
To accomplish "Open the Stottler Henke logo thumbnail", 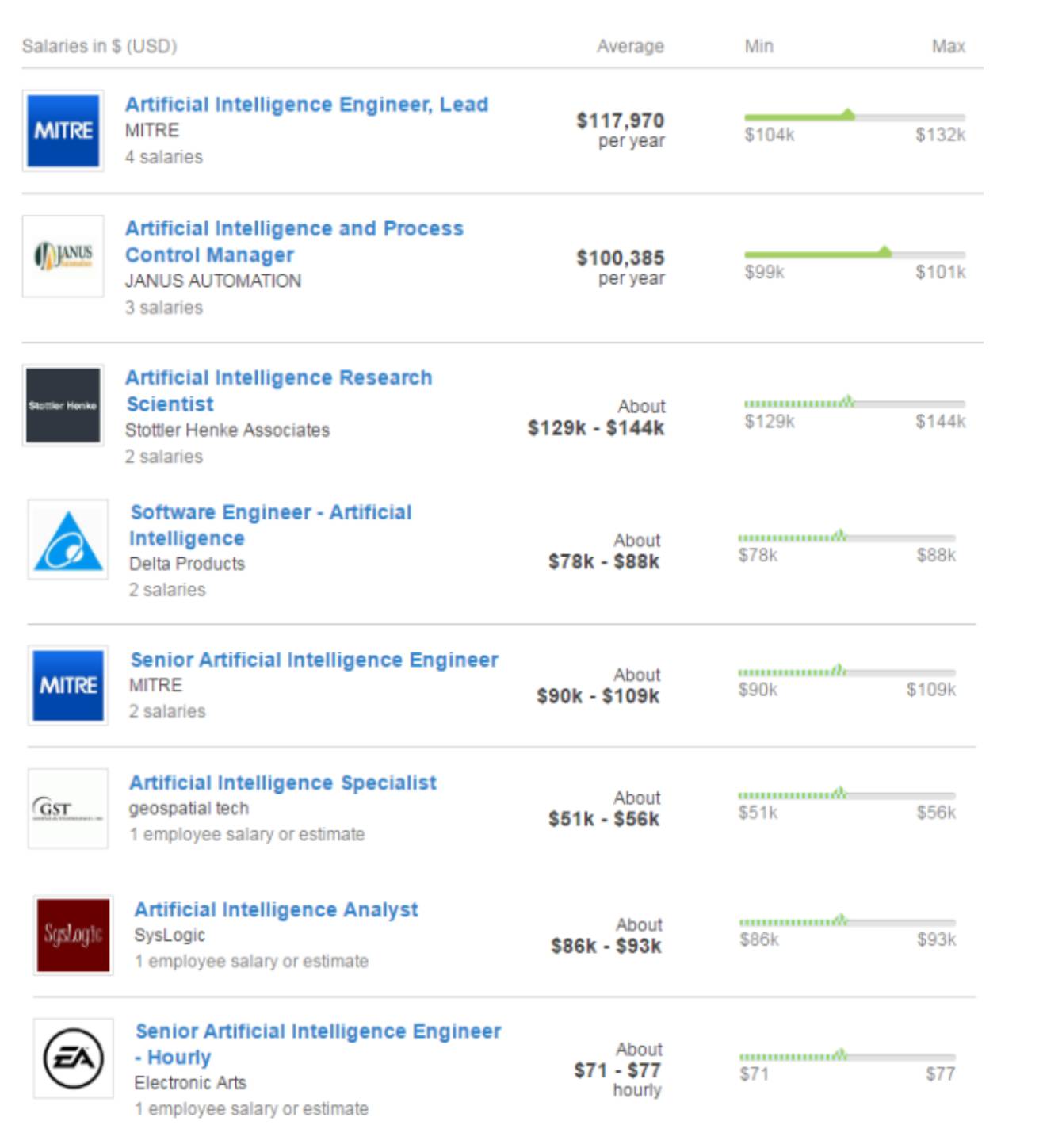I will point(63,405).
